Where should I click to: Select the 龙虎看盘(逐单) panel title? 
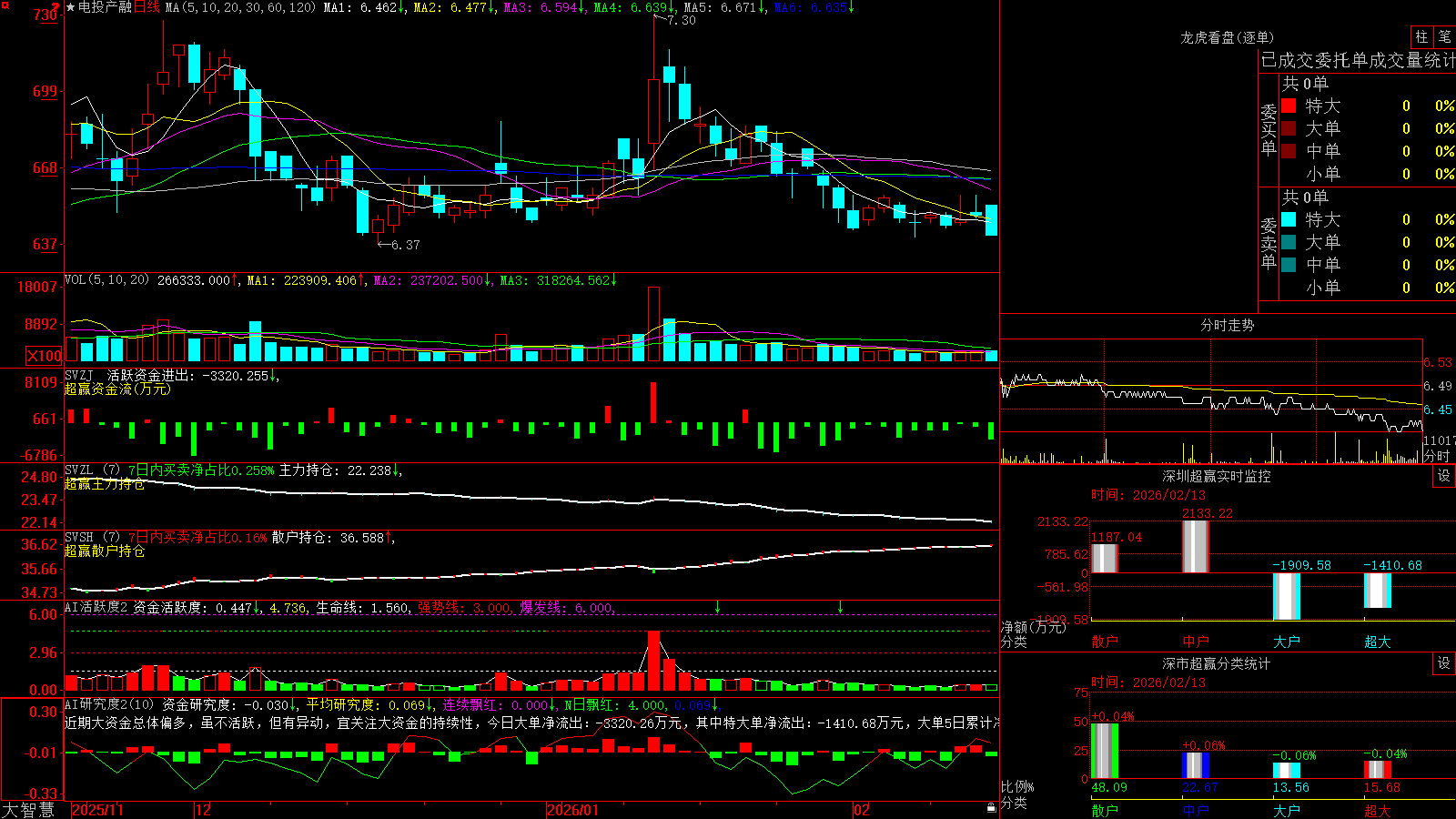pyautogui.click(x=1227, y=37)
